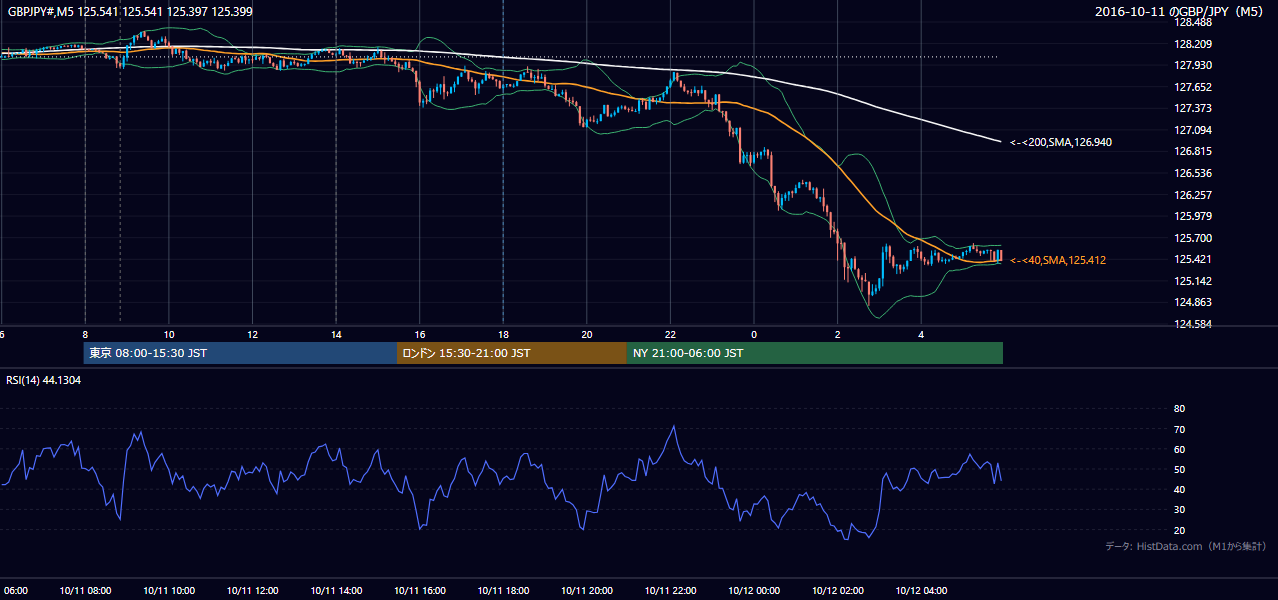Viewport: 1278px width, 600px height.
Task: Click the 10/11 10:00 time label
Action: 169,590
